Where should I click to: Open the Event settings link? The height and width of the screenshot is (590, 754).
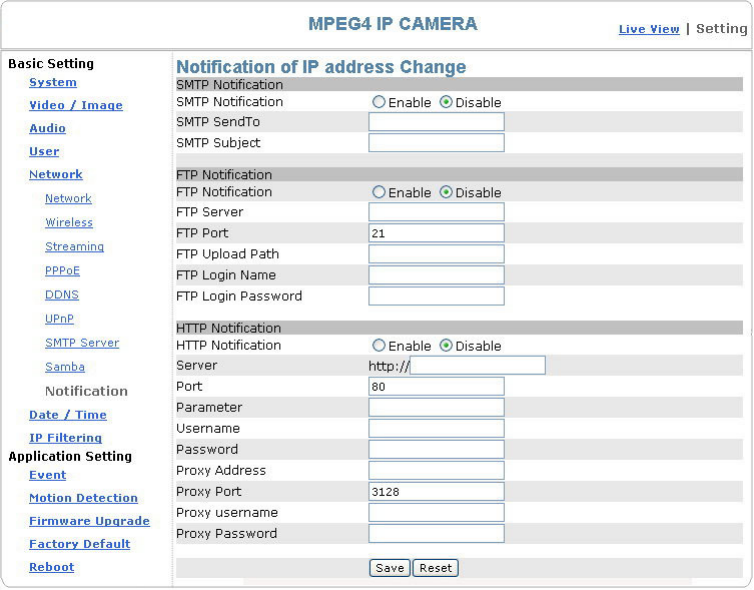pos(48,475)
